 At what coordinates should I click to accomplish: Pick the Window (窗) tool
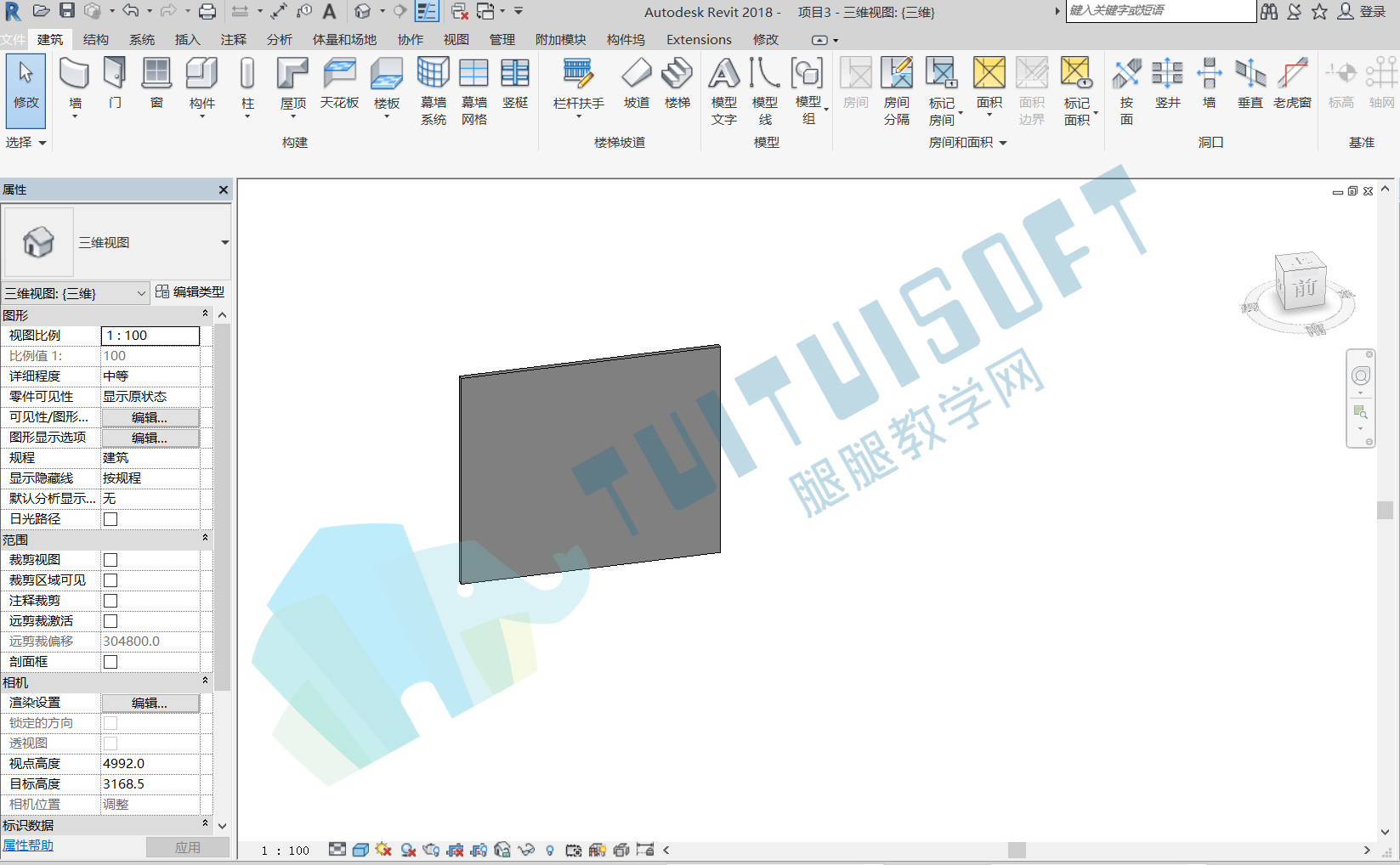point(156,83)
